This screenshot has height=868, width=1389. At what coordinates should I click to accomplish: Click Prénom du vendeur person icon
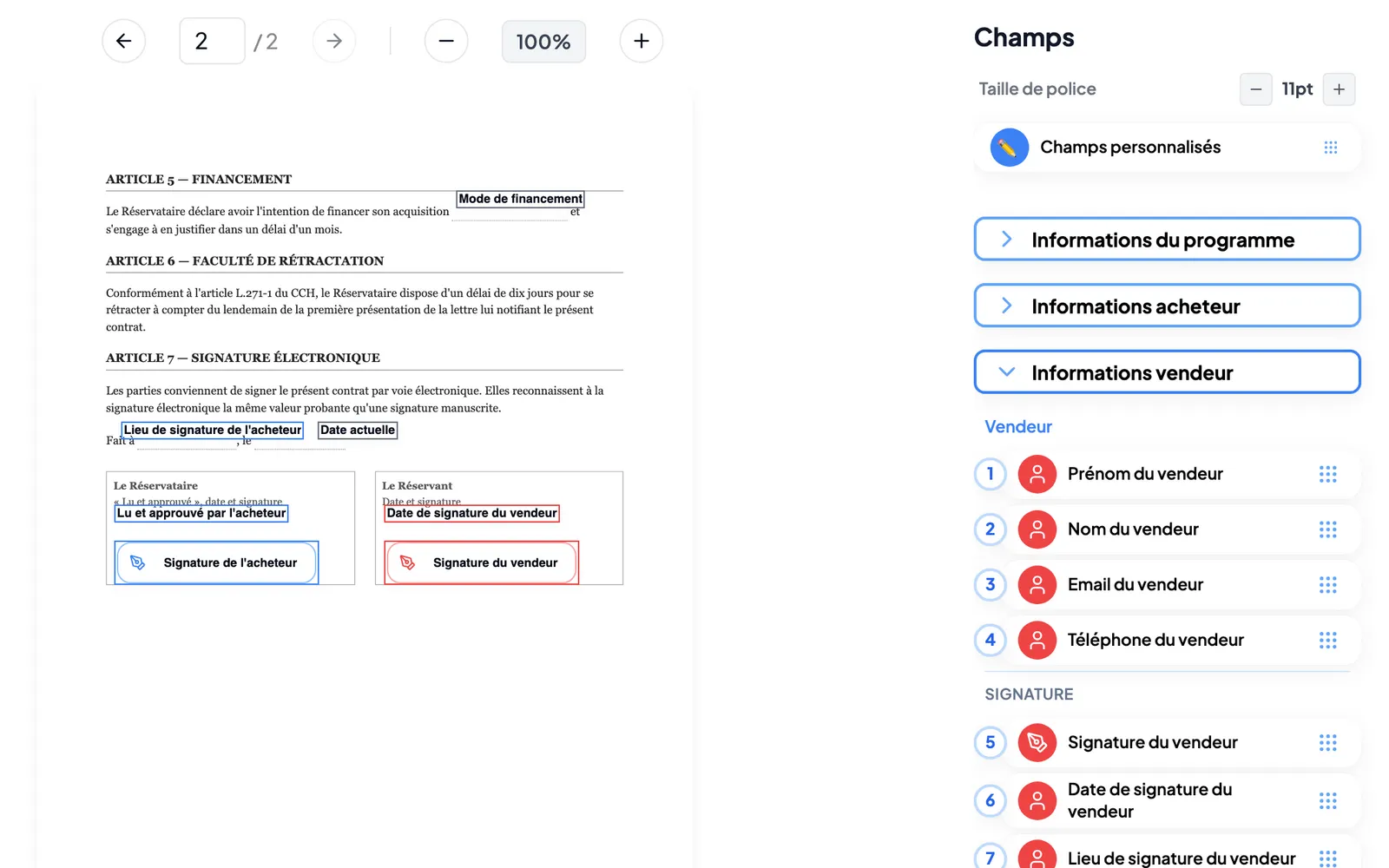click(x=1037, y=474)
